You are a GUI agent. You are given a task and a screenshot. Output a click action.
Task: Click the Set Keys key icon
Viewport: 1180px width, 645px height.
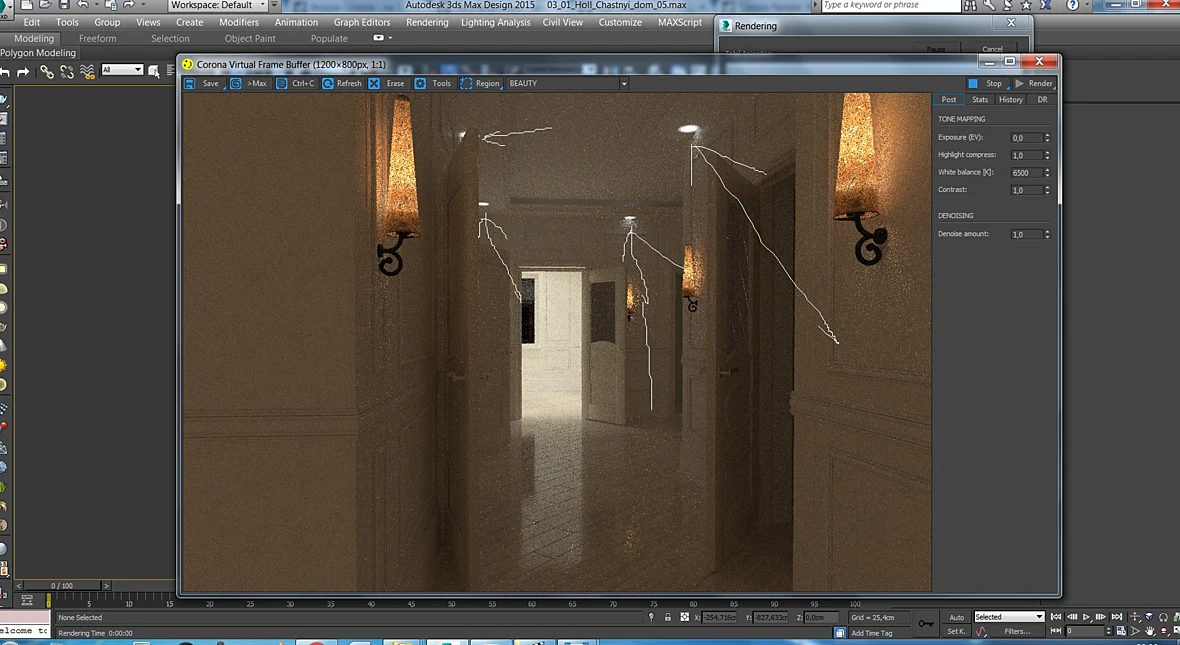[926, 623]
